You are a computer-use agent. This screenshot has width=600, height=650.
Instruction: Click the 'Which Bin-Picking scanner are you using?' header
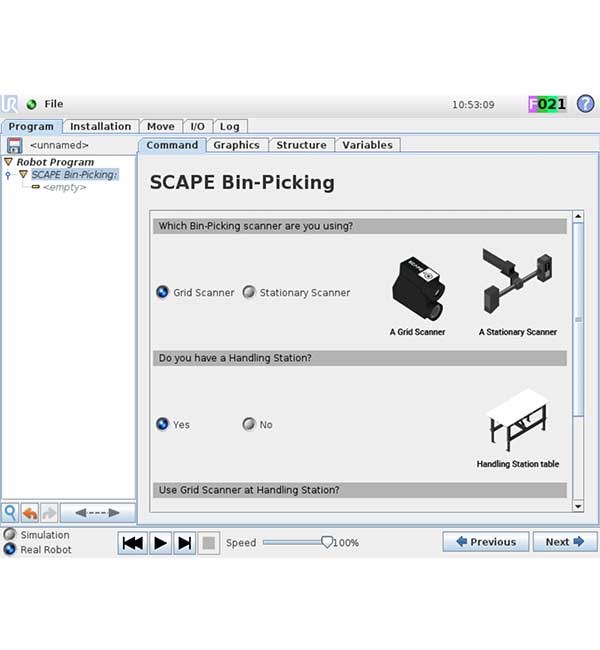coord(360,226)
